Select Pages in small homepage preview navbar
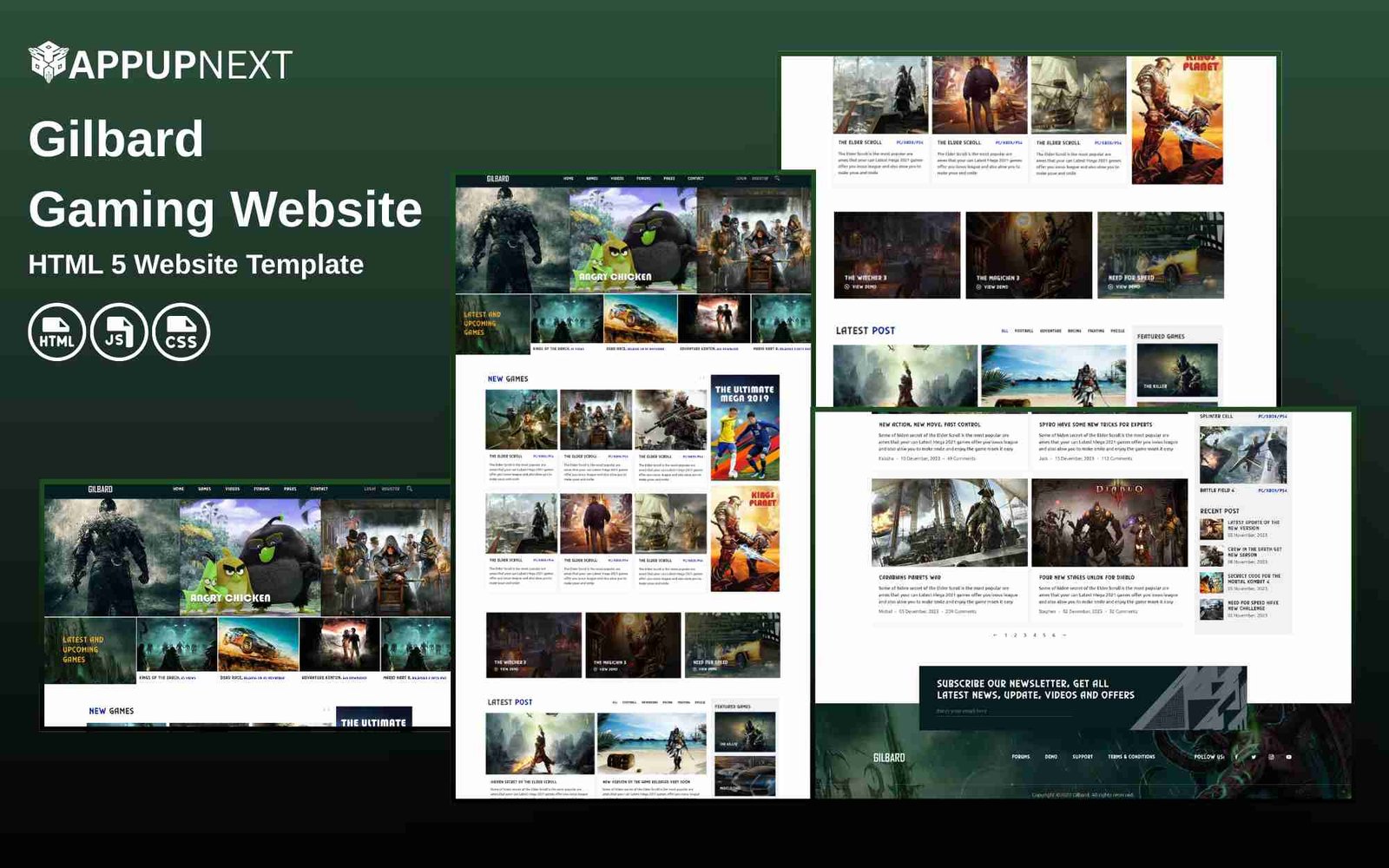 (290, 489)
